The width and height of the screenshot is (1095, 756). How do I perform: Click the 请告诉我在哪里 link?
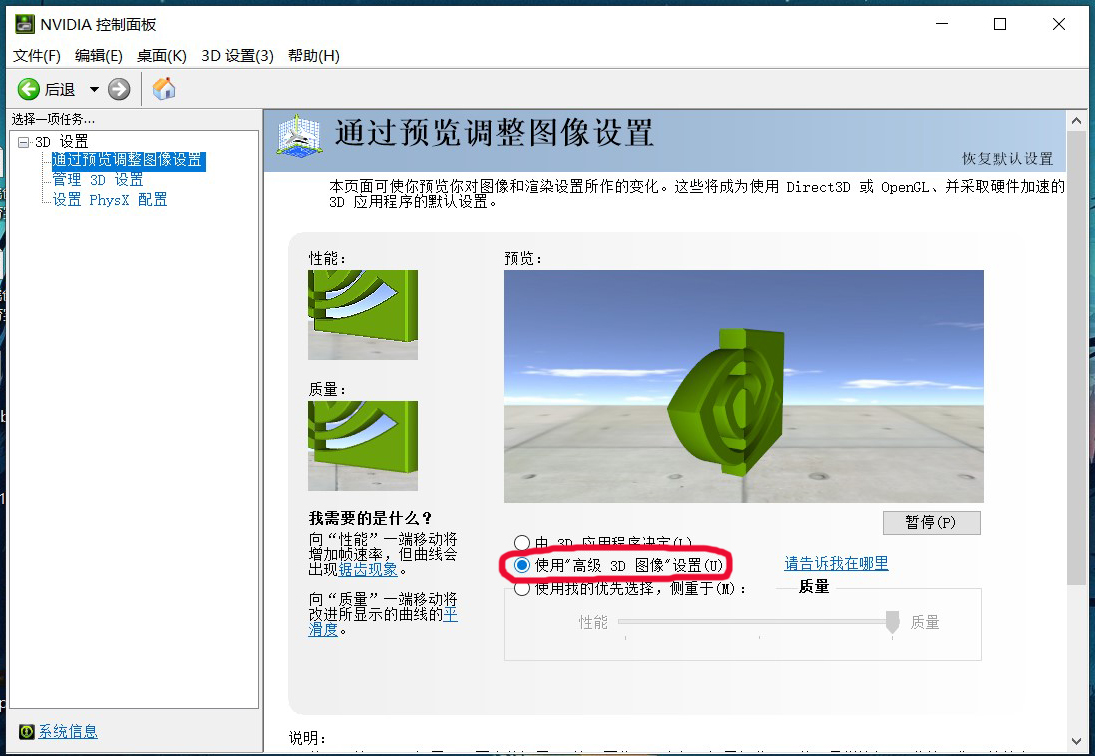point(835,563)
